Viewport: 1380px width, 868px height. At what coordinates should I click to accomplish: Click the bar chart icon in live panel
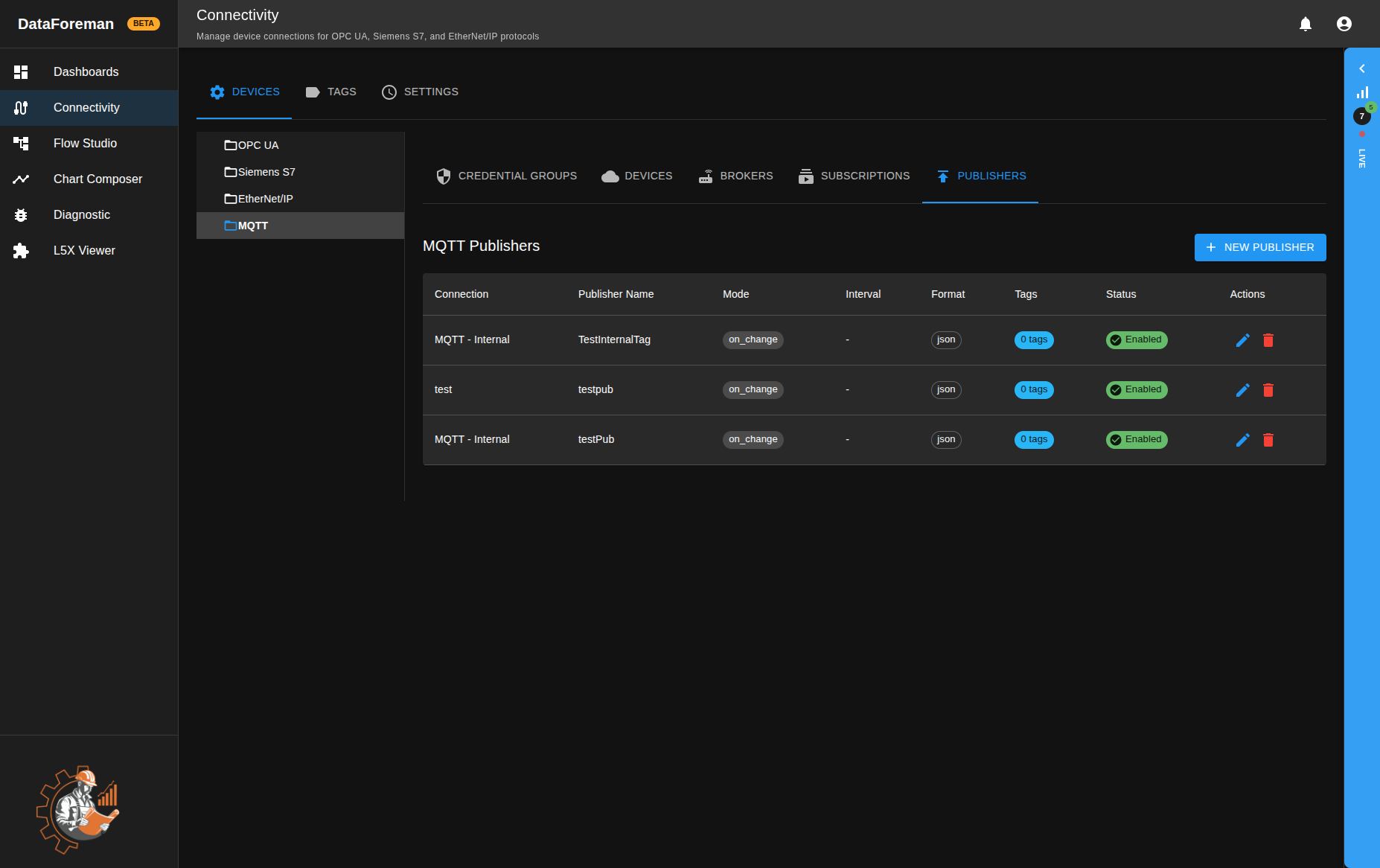coord(1362,92)
